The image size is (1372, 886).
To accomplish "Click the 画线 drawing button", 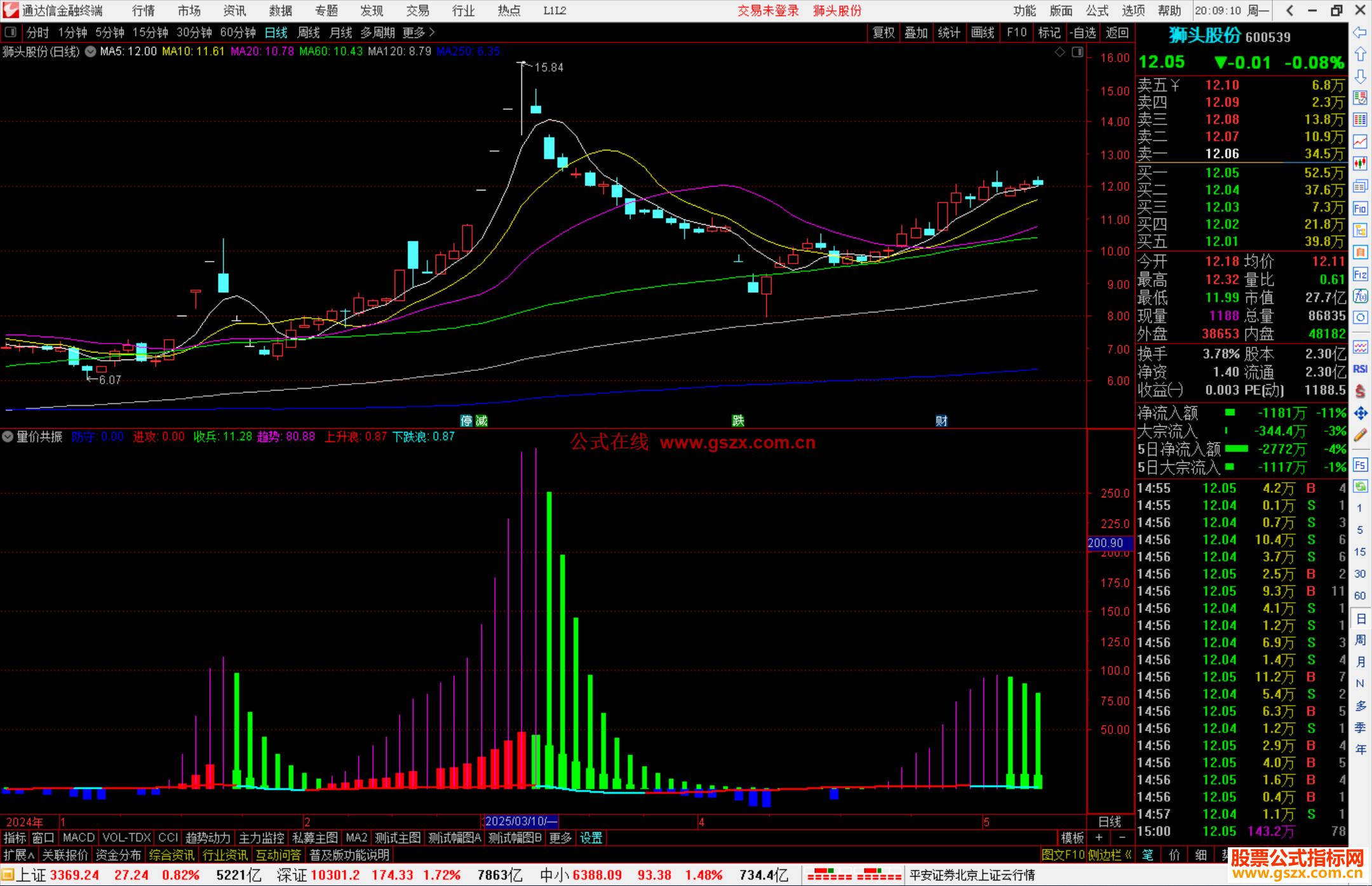I will (x=982, y=32).
